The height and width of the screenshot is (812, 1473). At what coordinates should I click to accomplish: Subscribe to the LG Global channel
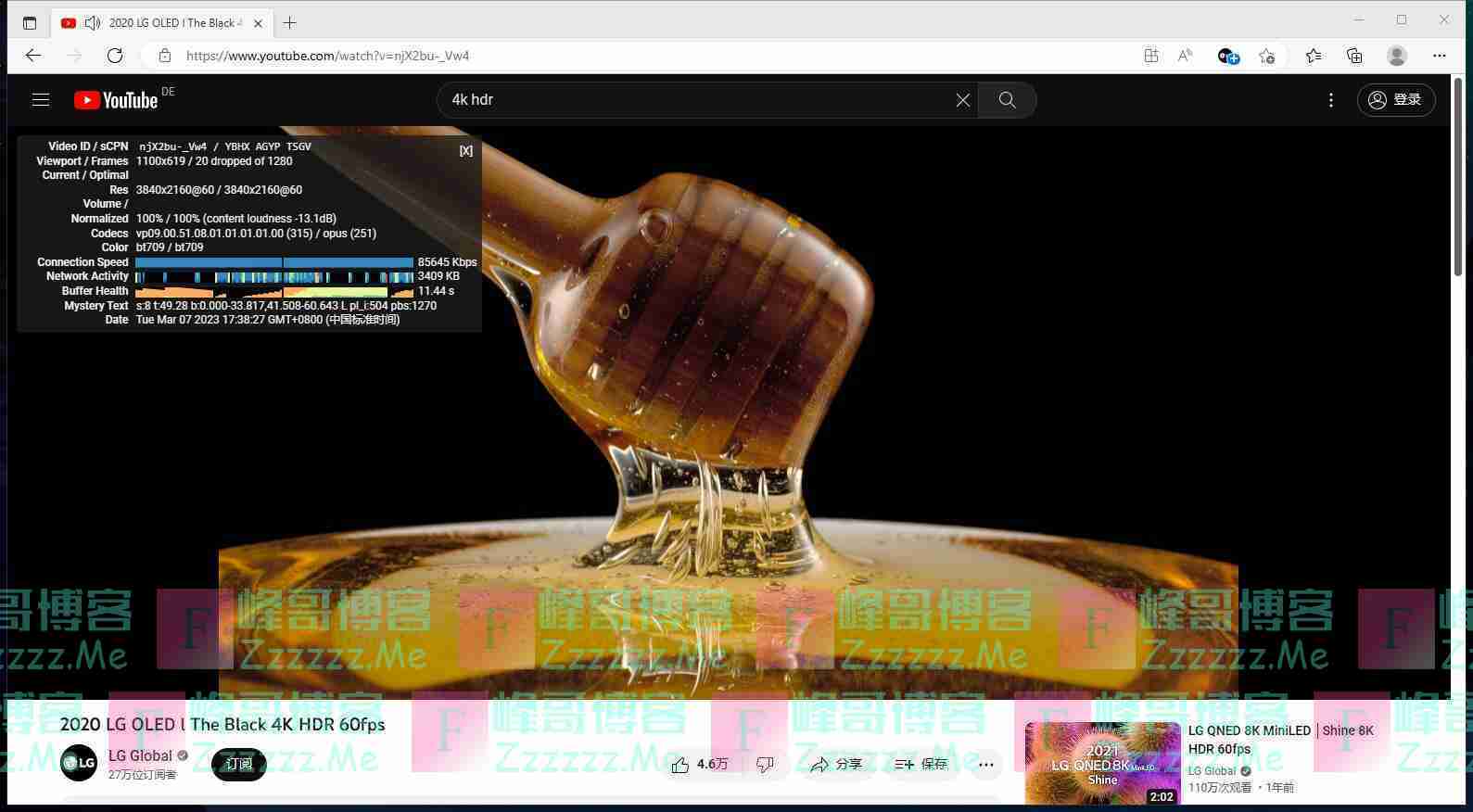(239, 764)
